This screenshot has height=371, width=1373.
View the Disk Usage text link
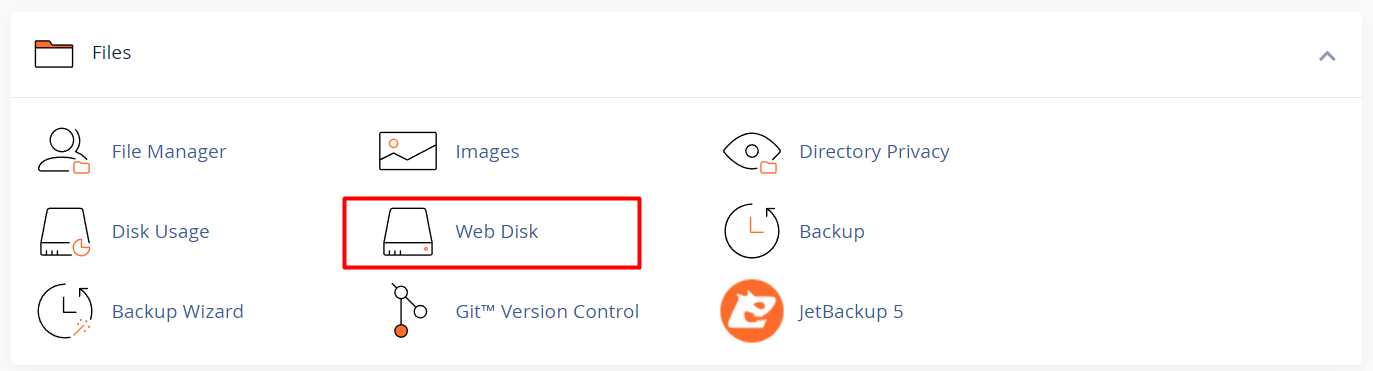(161, 232)
